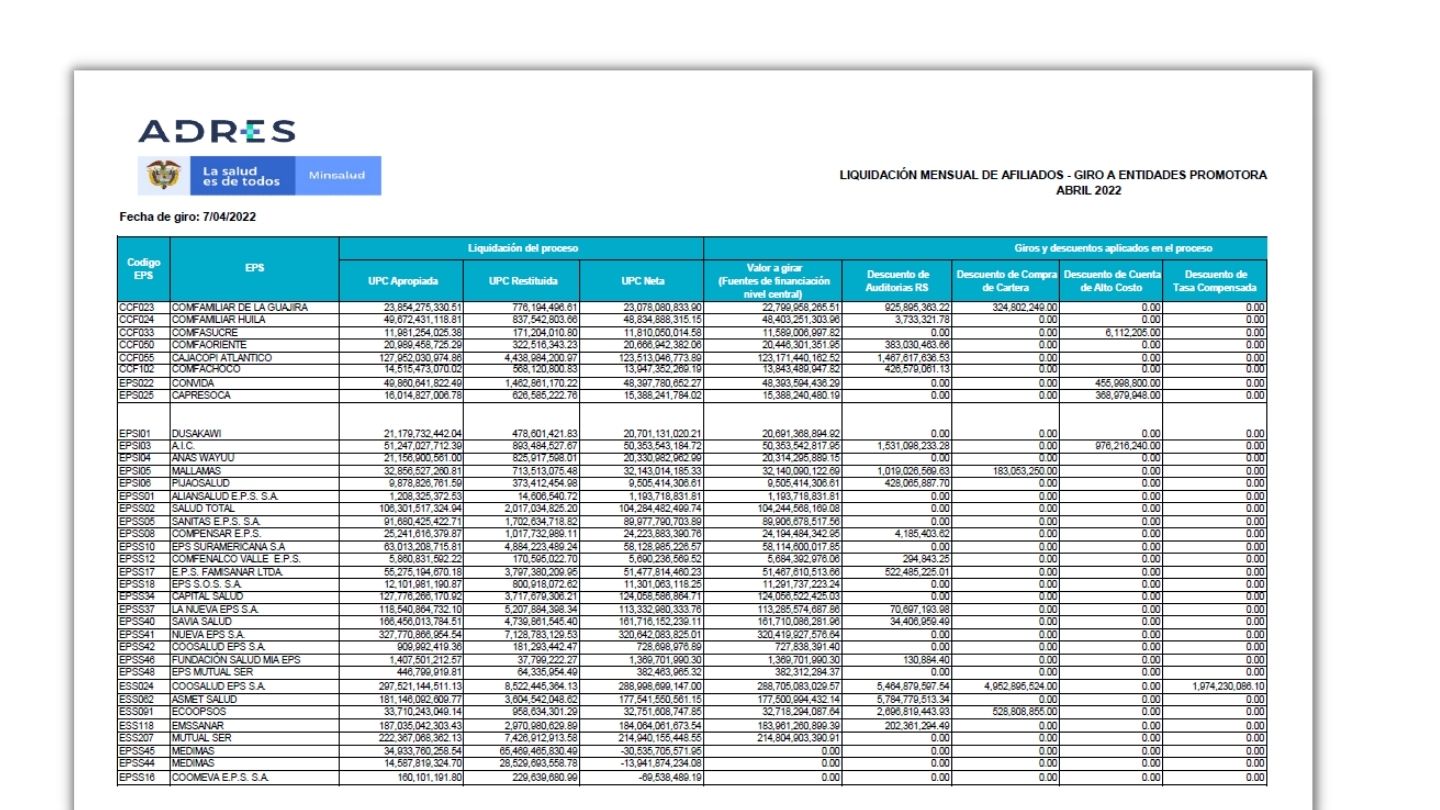The height and width of the screenshot is (810, 1440).
Task: Click the 'Liquidación del proceso' group header
Action: click(x=522, y=247)
